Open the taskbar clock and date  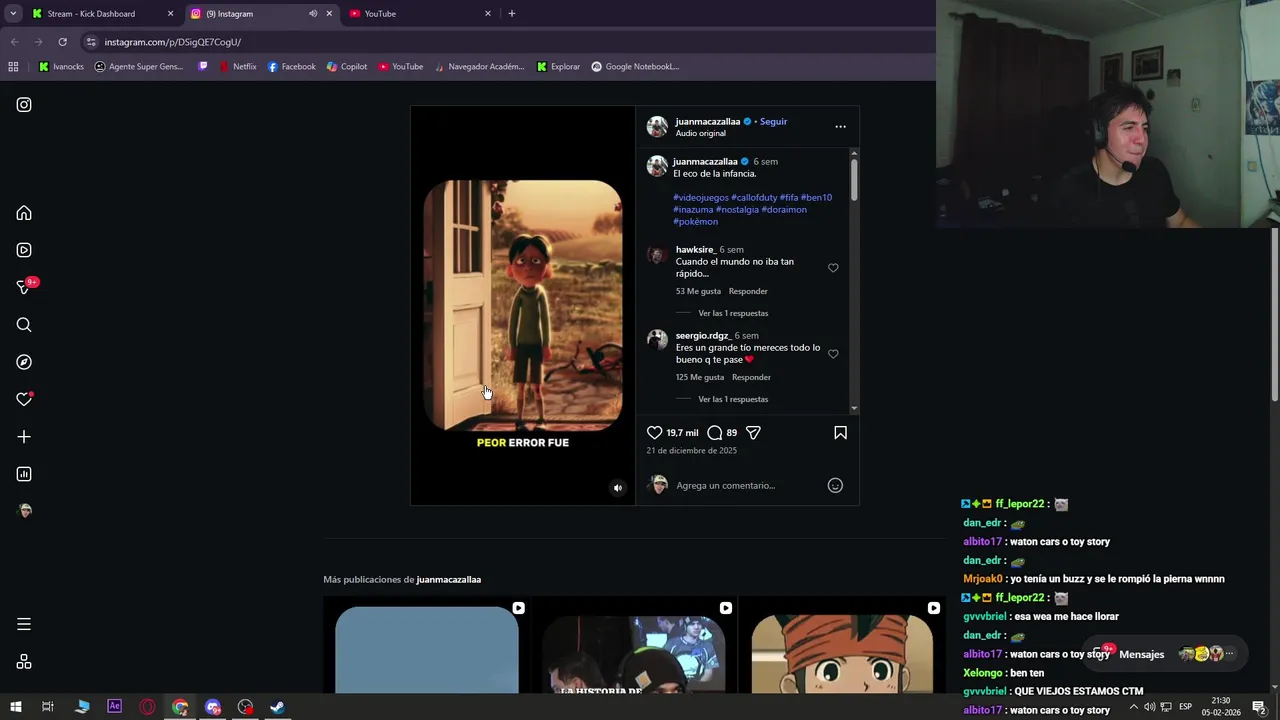pyautogui.click(x=1221, y=707)
